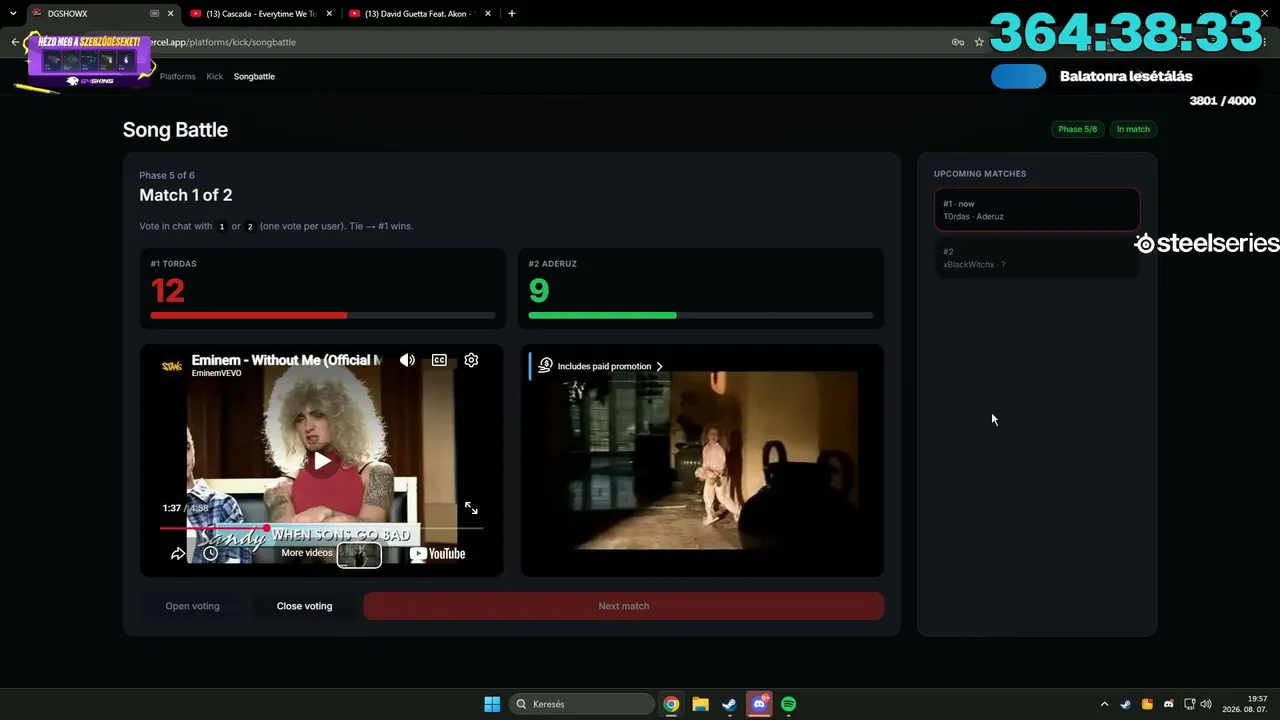1280x720 pixels.
Task: Click the #1 T0rdas vote count 12
Action: click(168, 290)
